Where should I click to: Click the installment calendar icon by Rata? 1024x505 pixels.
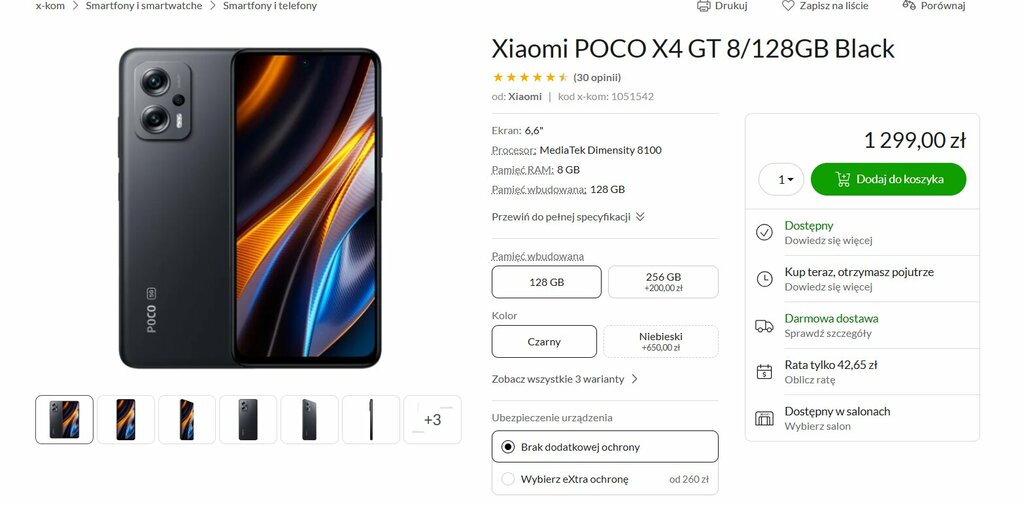click(764, 372)
